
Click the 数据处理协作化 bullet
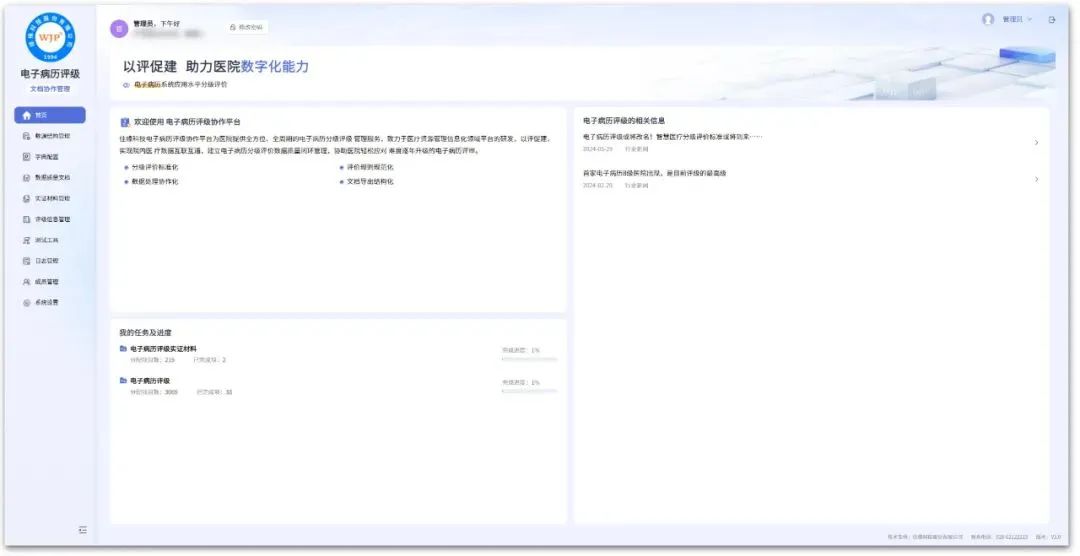pyautogui.click(x=155, y=182)
